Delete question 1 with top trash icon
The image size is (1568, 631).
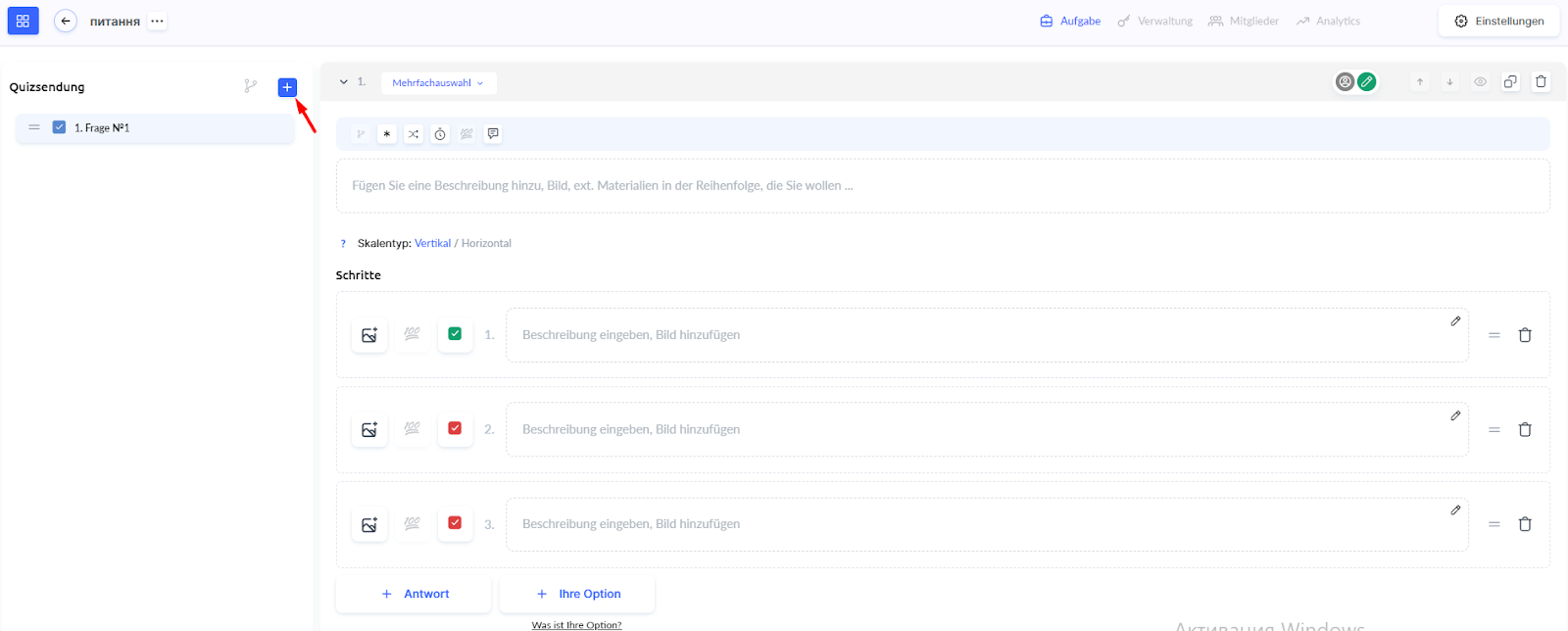tap(1541, 82)
